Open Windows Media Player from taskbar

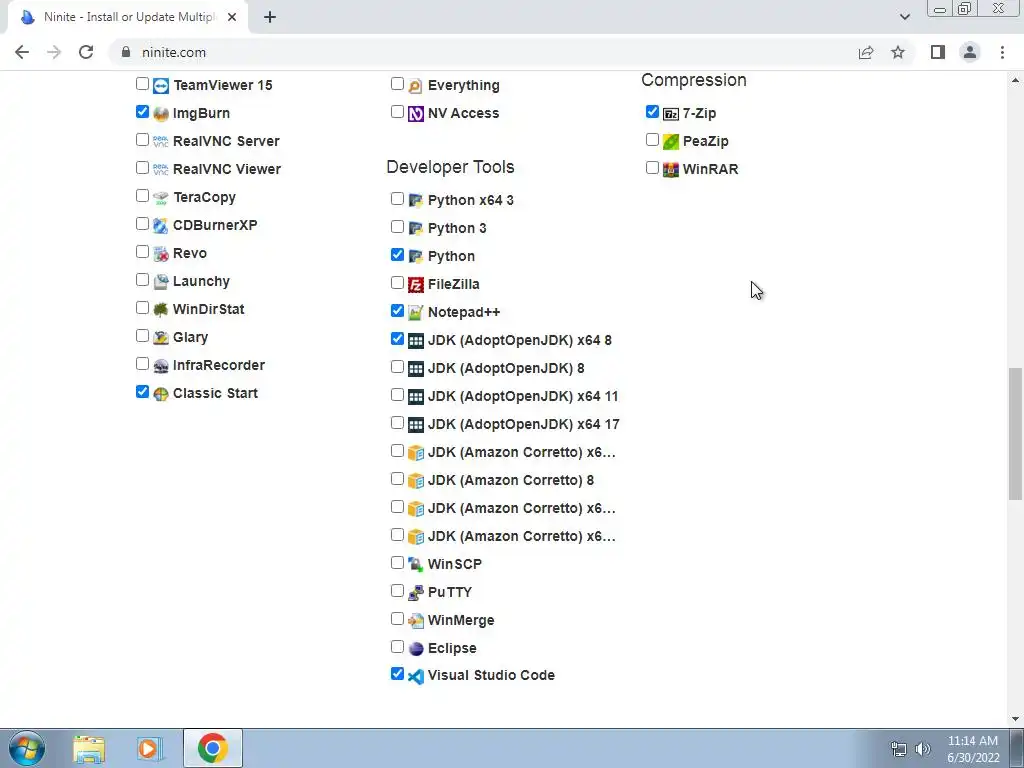pyautogui.click(x=150, y=748)
